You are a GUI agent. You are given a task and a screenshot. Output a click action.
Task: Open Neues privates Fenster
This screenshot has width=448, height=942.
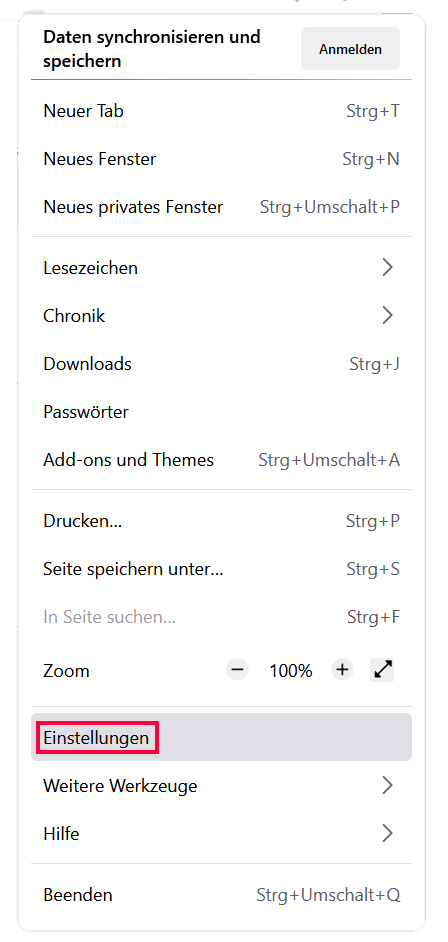[222, 207]
